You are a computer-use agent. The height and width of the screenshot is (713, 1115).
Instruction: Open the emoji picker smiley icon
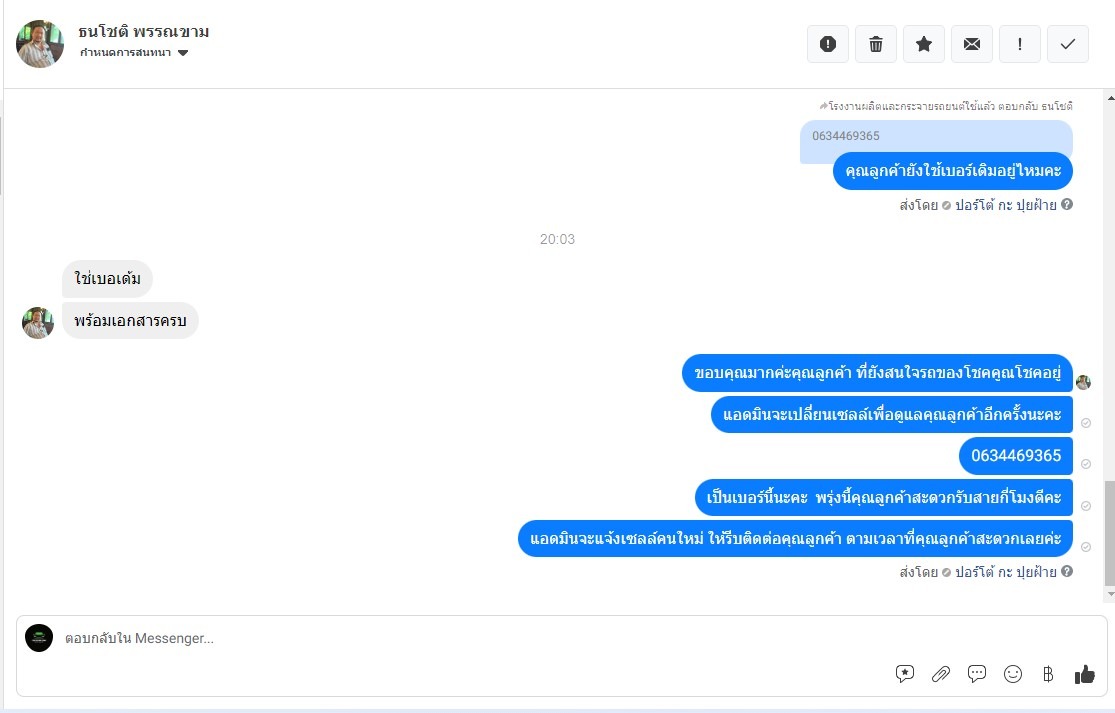[x=1013, y=673]
